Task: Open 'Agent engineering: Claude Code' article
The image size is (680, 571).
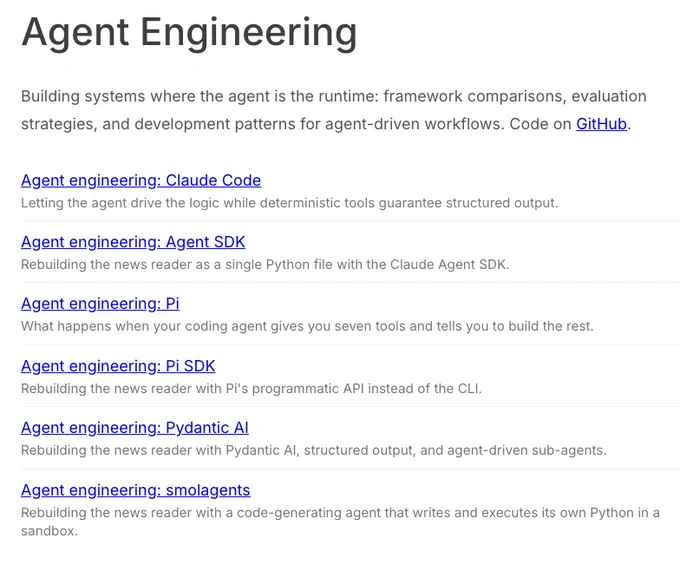Action: (x=141, y=180)
